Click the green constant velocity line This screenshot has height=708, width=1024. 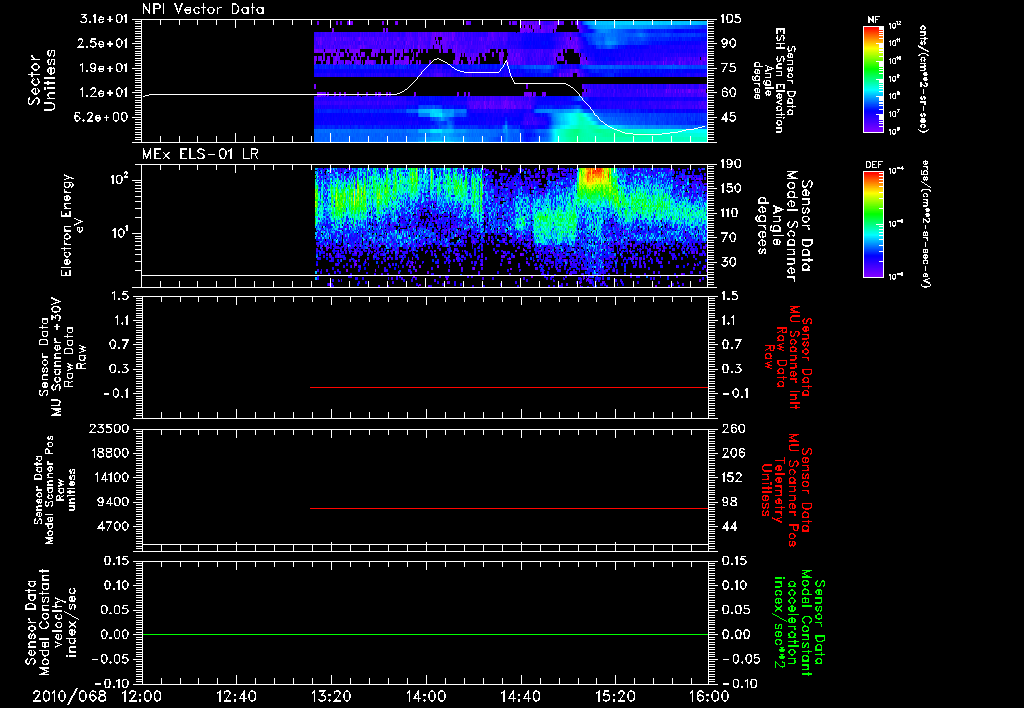point(425,634)
